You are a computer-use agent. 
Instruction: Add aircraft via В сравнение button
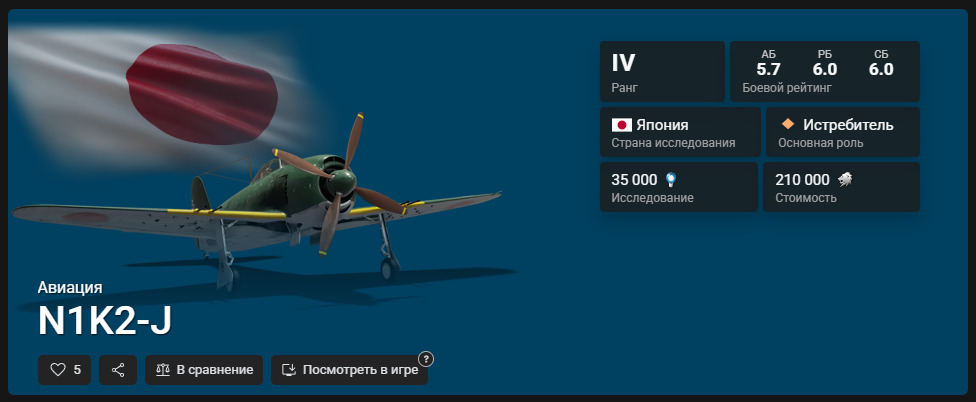tap(204, 370)
